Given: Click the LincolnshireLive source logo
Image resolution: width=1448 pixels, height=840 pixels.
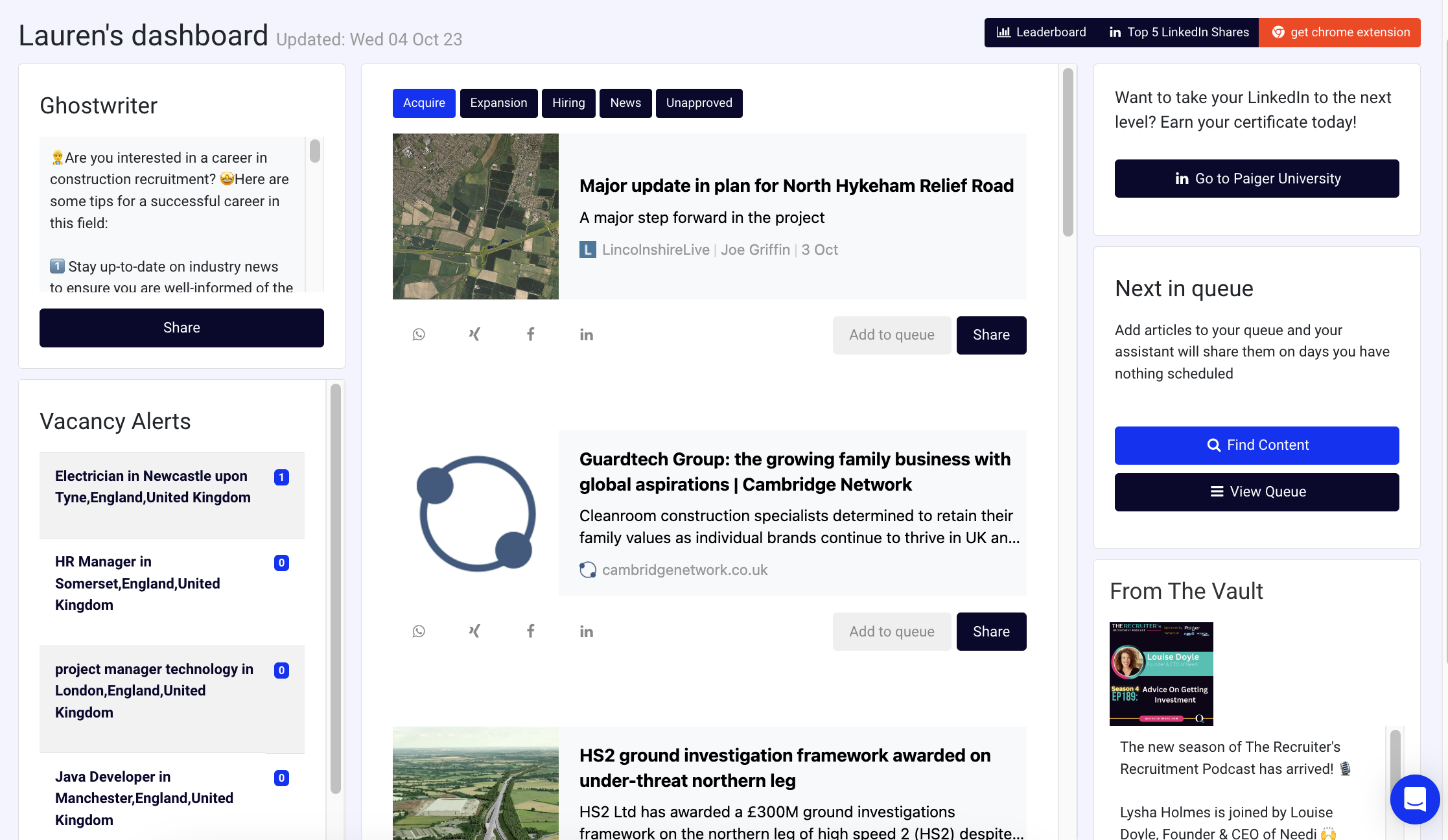Looking at the screenshot, I should pos(588,250).
